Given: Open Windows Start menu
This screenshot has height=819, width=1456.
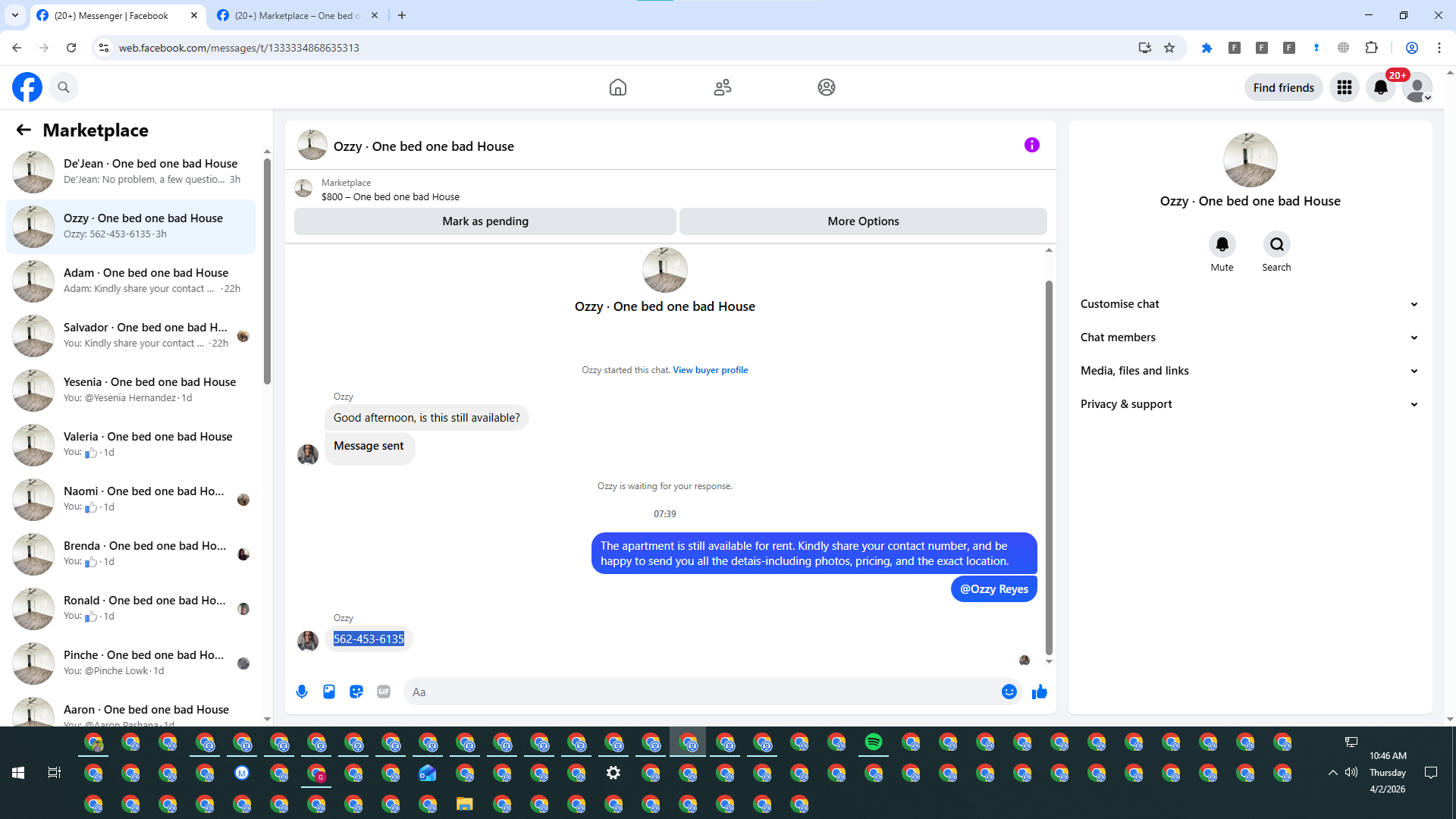Looking at the screenshot, I should 18,773.
